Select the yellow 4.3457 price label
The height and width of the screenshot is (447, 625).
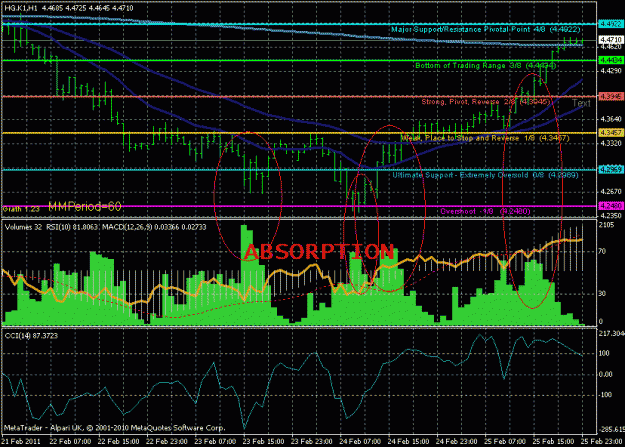point(611,133)
